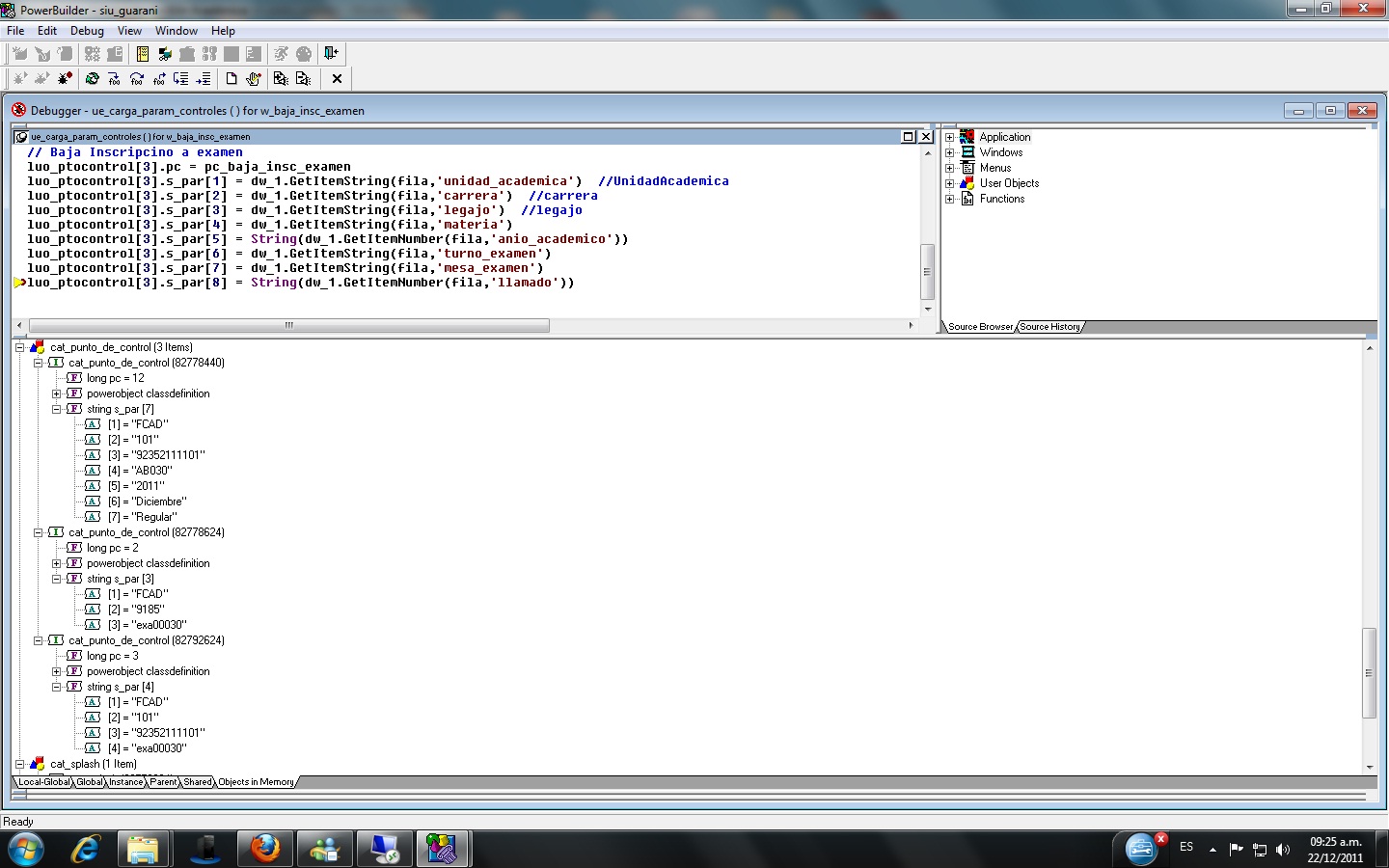The image size is (1389, 868).
Task: Open the Edit menu
Action: tap(47, 31)
